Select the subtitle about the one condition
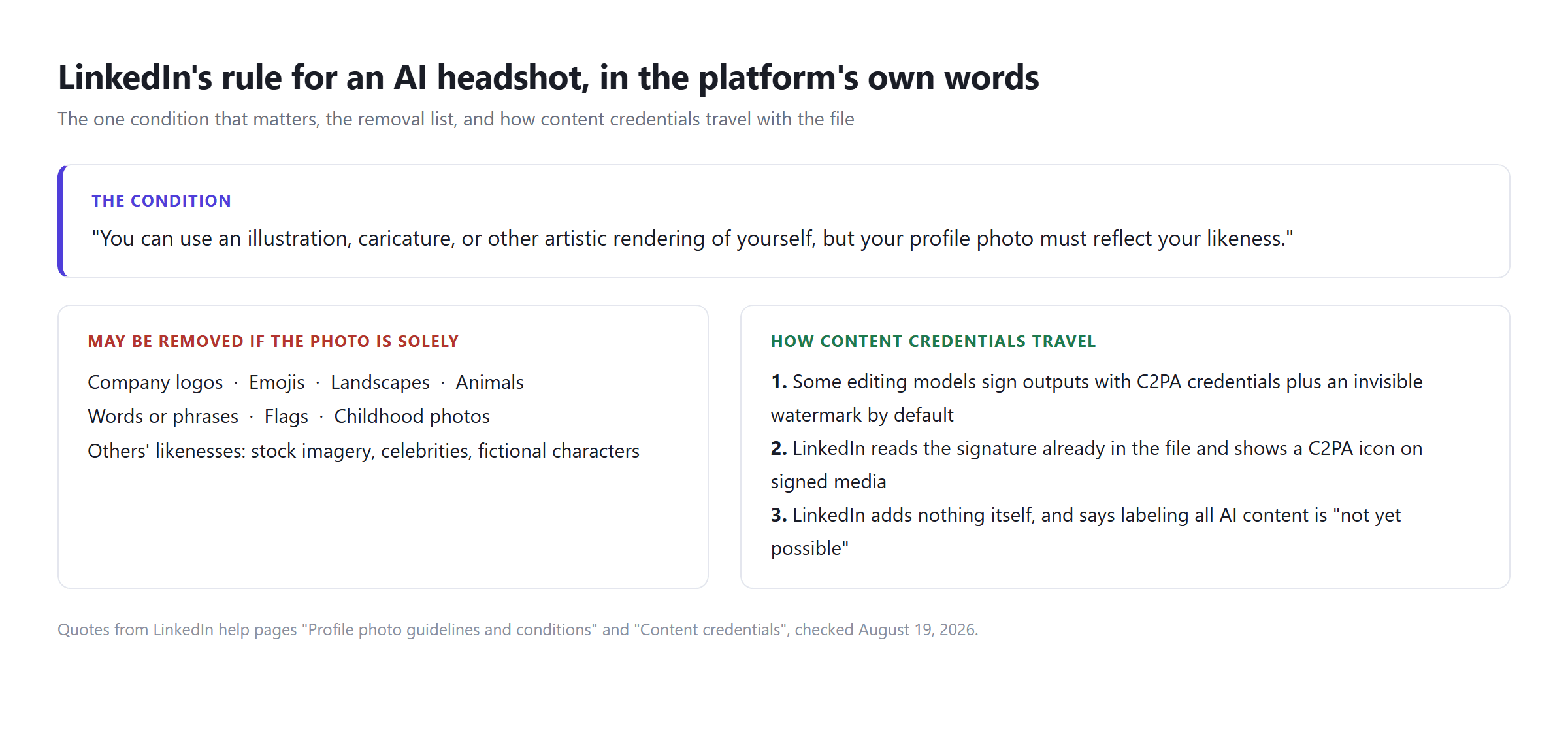Image resolution: width=1568 pixels, height=732 pixels. point(455,119)
